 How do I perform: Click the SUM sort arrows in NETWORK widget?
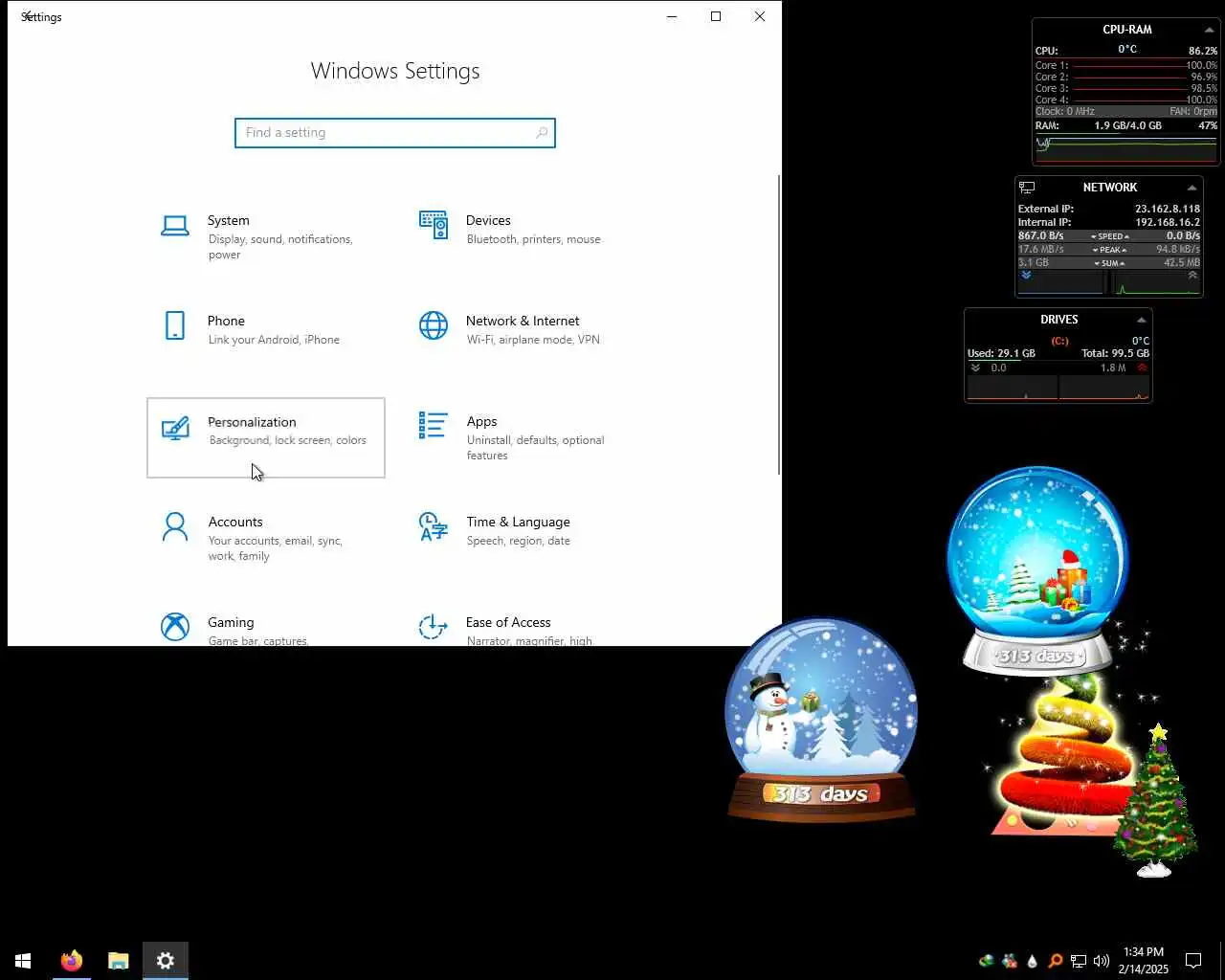pos(1110,263)
